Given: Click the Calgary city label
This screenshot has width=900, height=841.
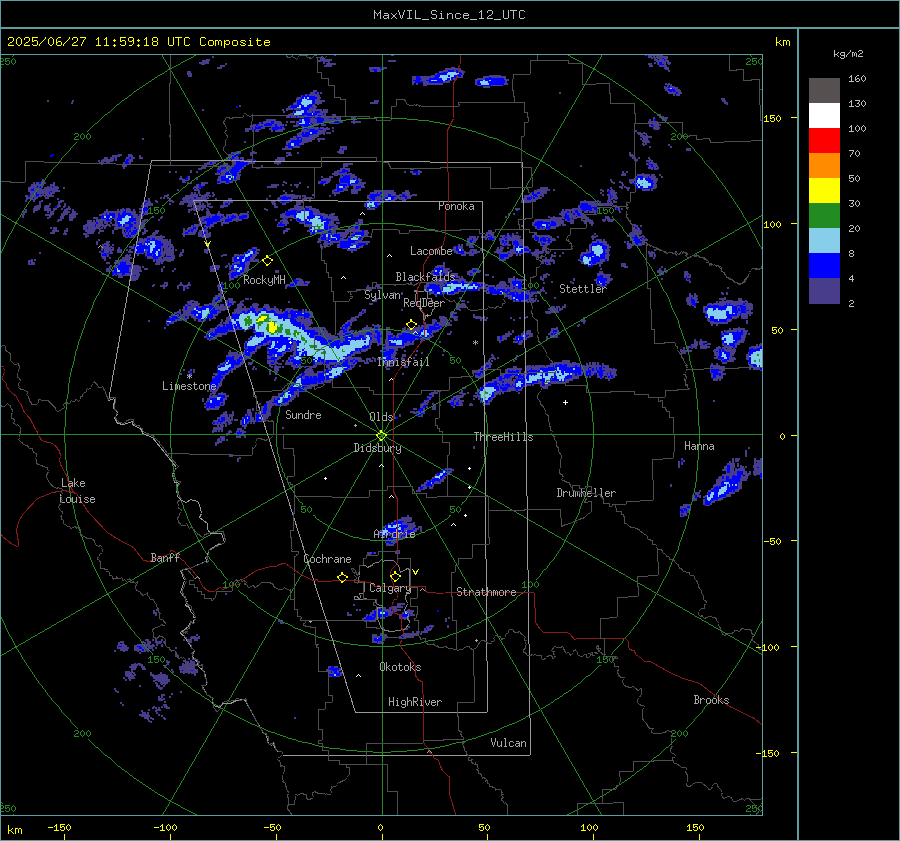Looking at the screenshot, I should [x=390, y=588].
